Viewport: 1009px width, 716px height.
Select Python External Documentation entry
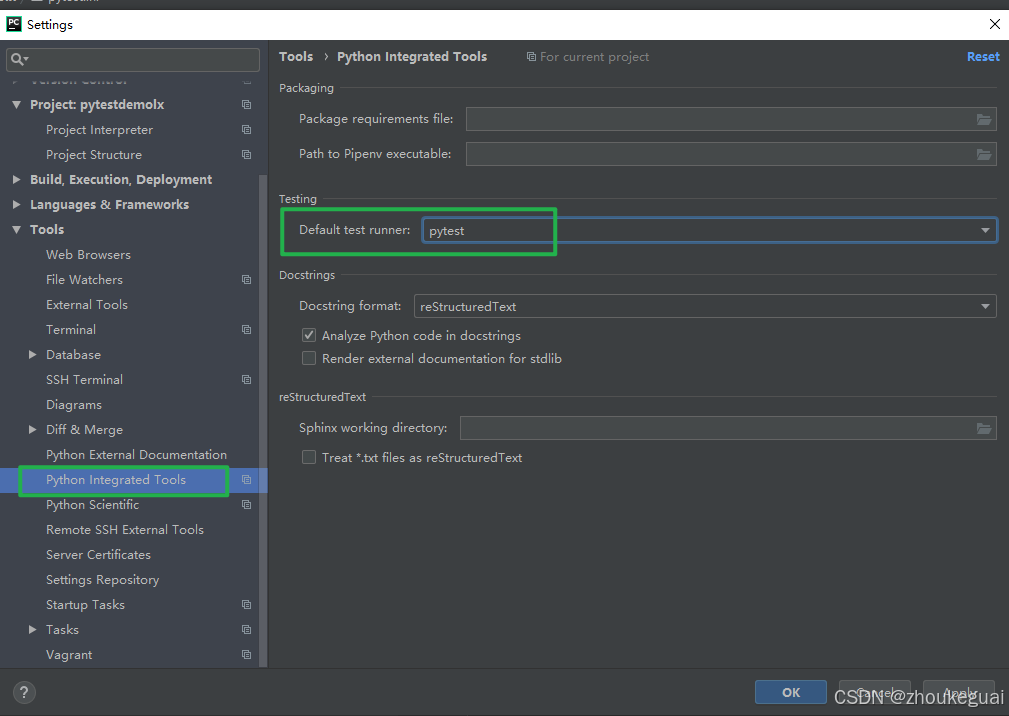pos(136,454)
